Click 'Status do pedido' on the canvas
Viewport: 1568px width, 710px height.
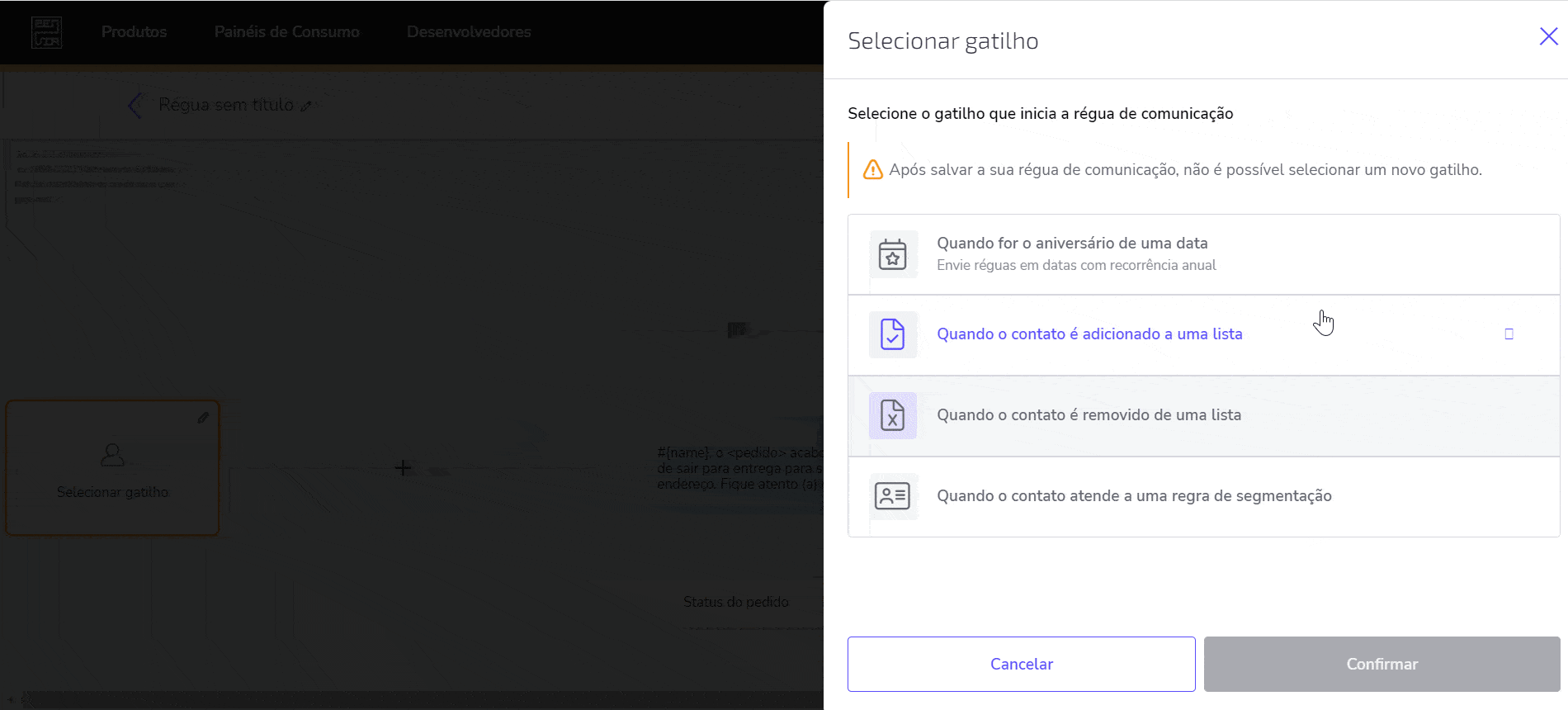coord(735,602)
